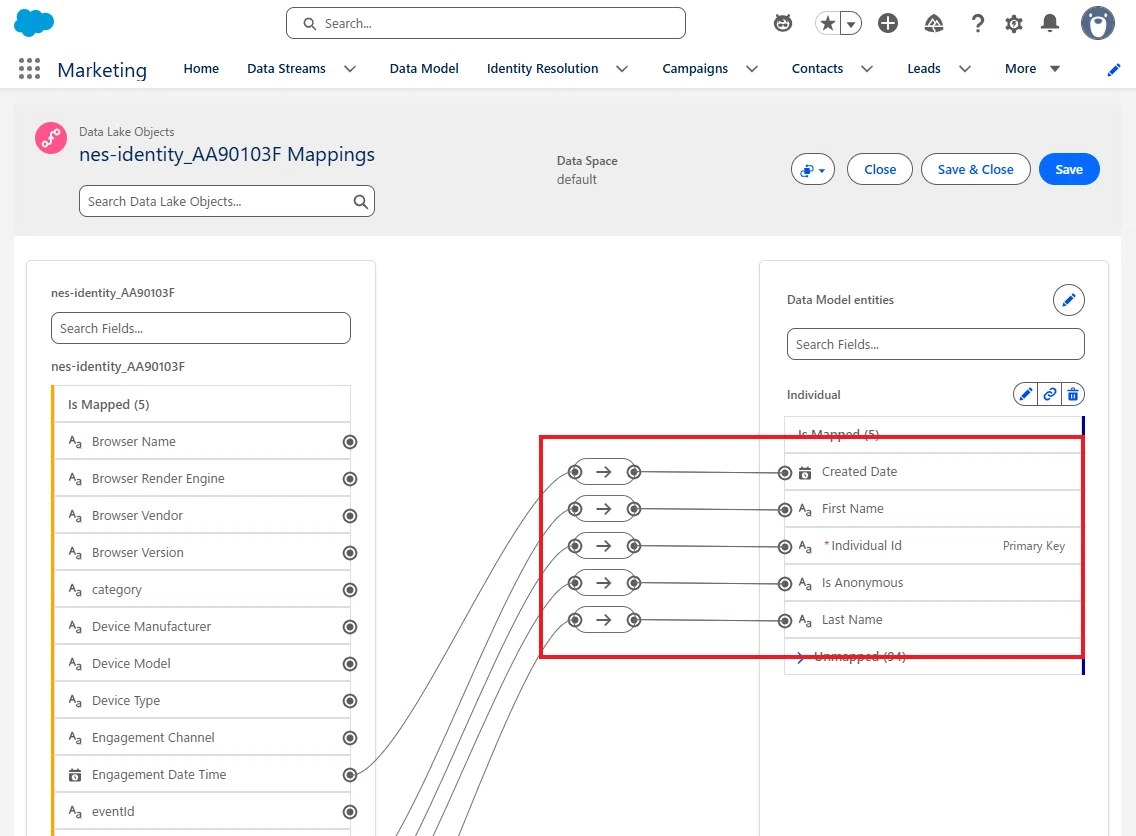Expand the Contacts menu chevron

coord(866,69)
